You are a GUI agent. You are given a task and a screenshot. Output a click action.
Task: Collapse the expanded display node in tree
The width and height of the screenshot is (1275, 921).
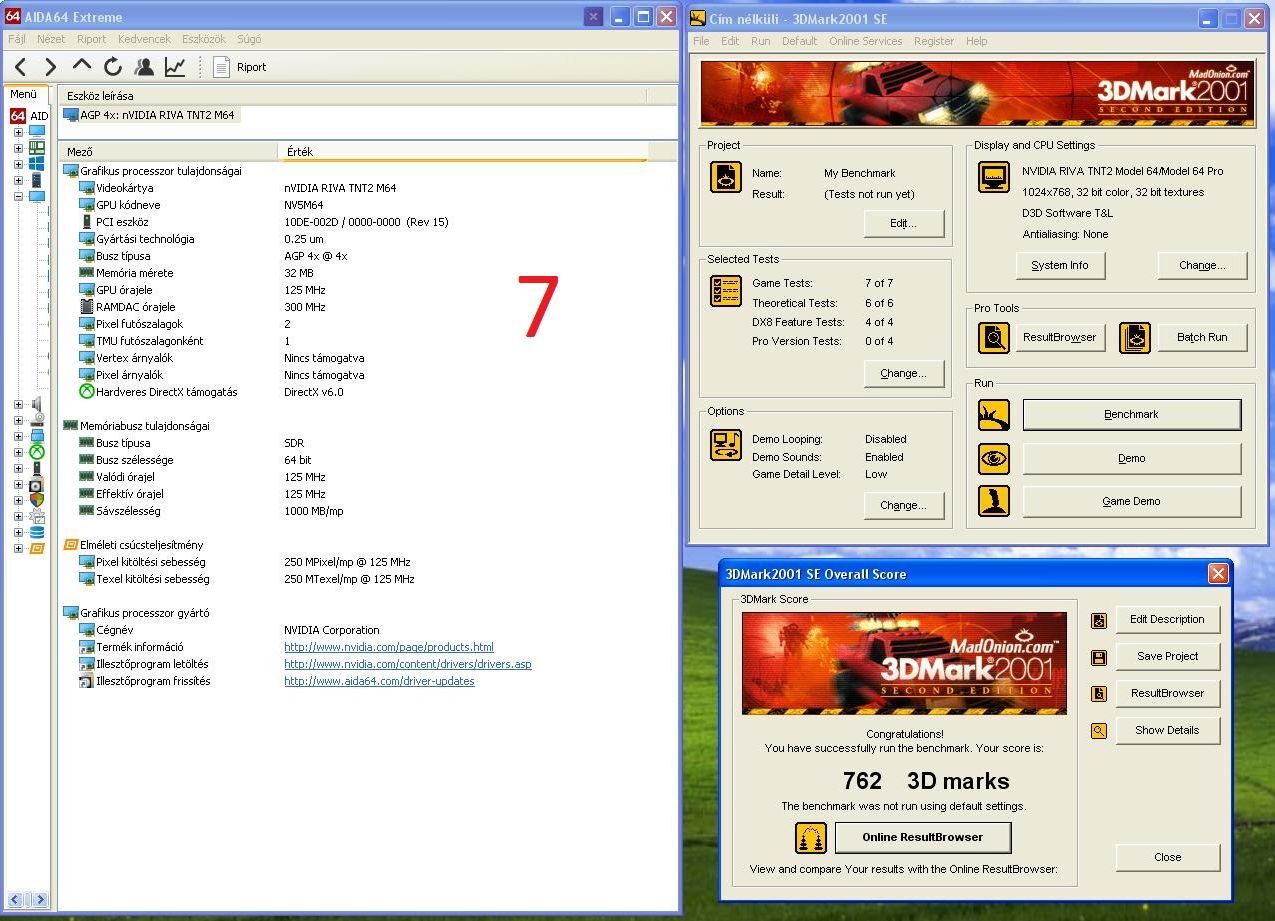[x=18, y=196]
